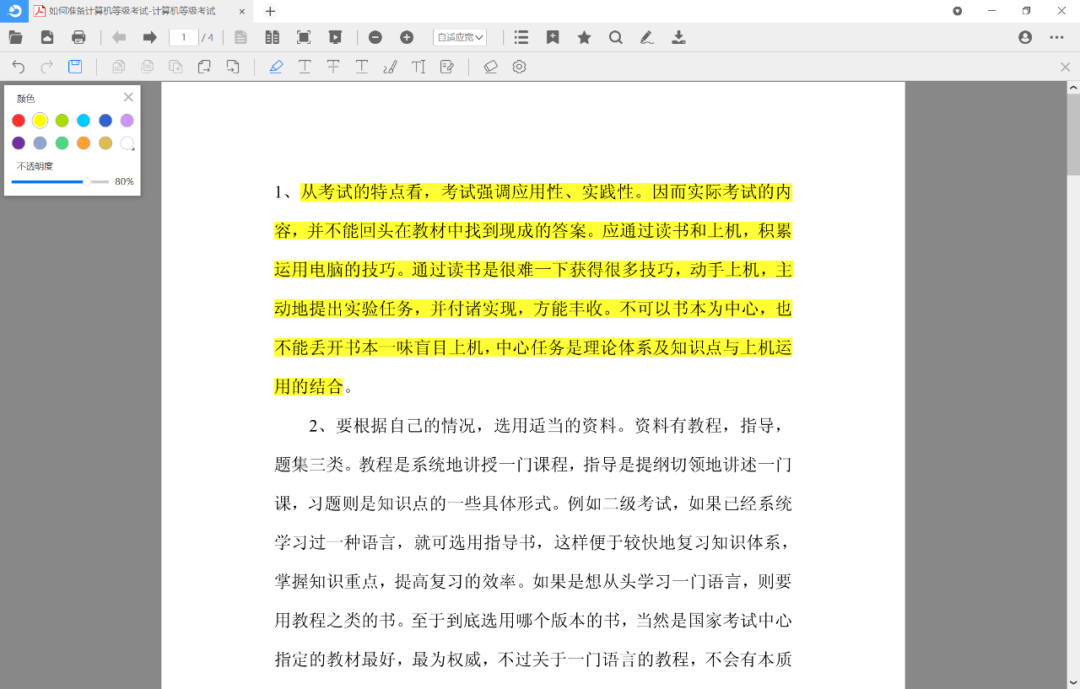The width and height of the screenshot is (1080, 689).
Task: Open the document outline panel
Action: [521, 37]
